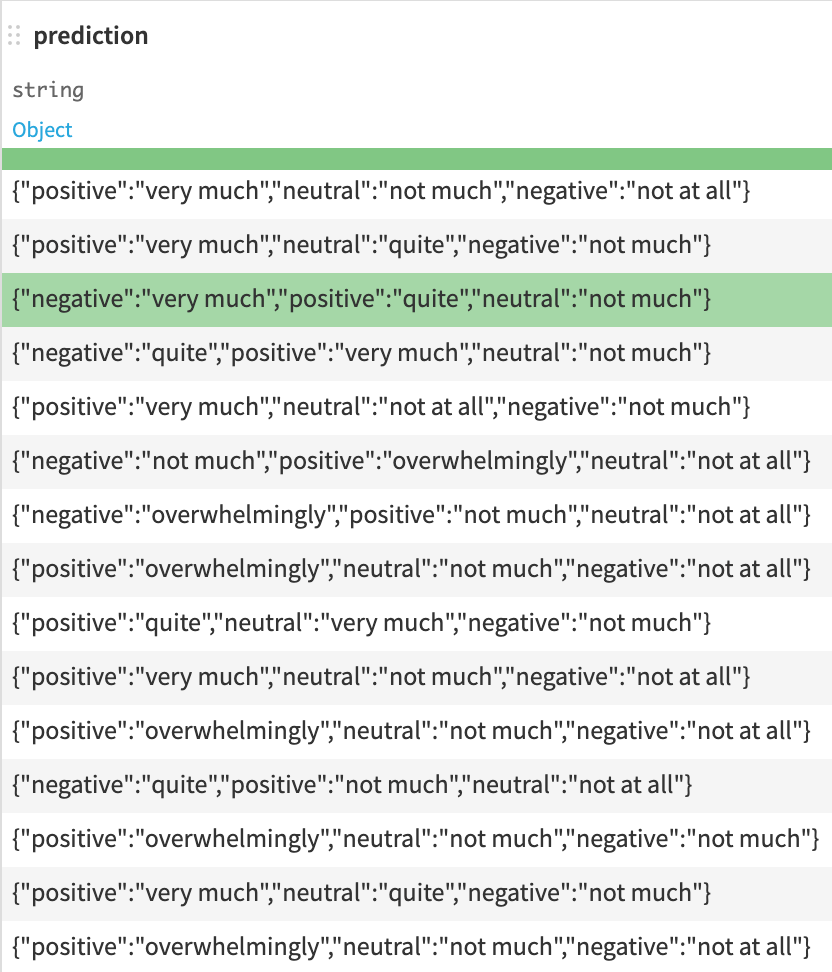
Task: Select the negative overwhelmingly prediction cell
Action: 410,515
